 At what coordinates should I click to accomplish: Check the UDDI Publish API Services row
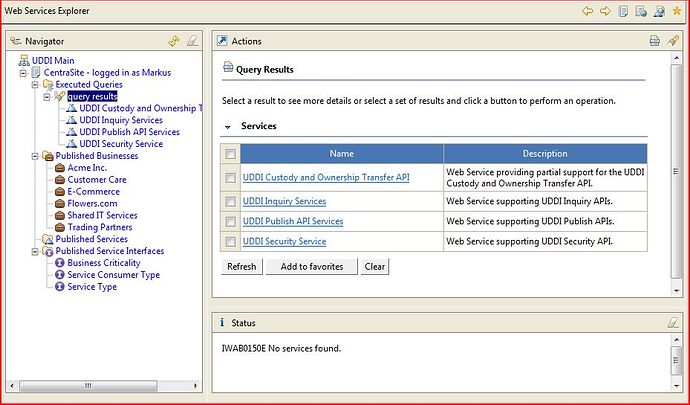[x=230, y=221]
